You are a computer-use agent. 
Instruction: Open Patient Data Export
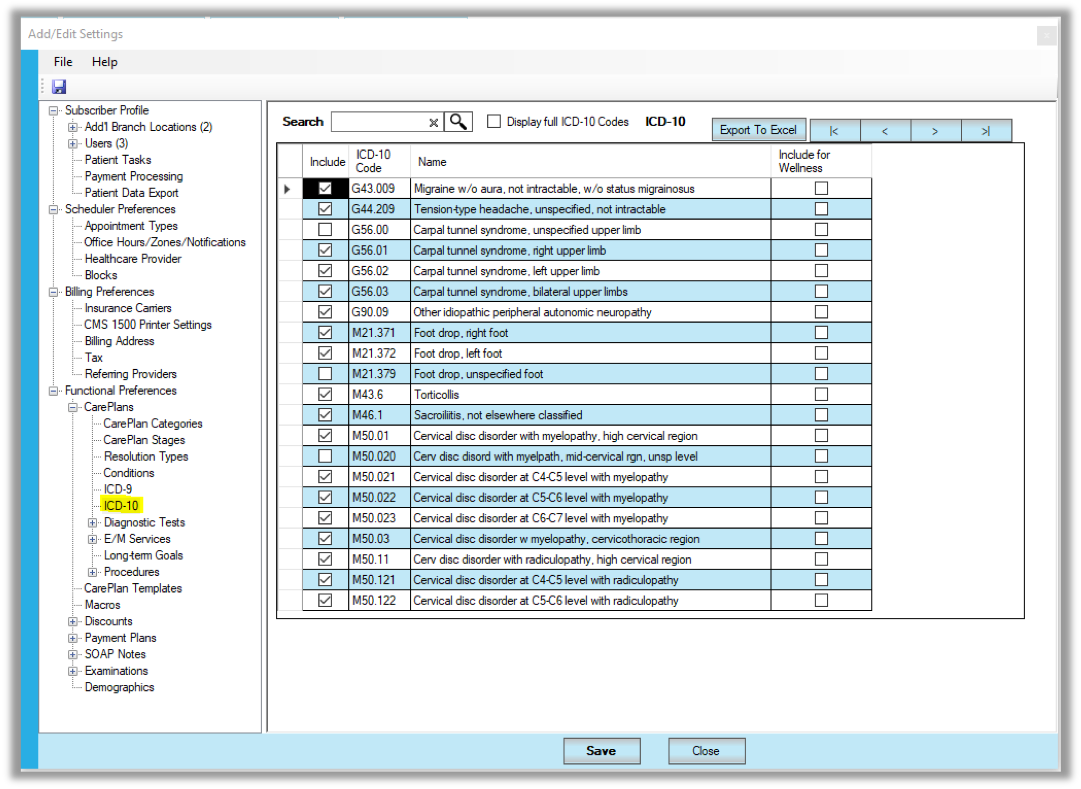tap(132, 193)
